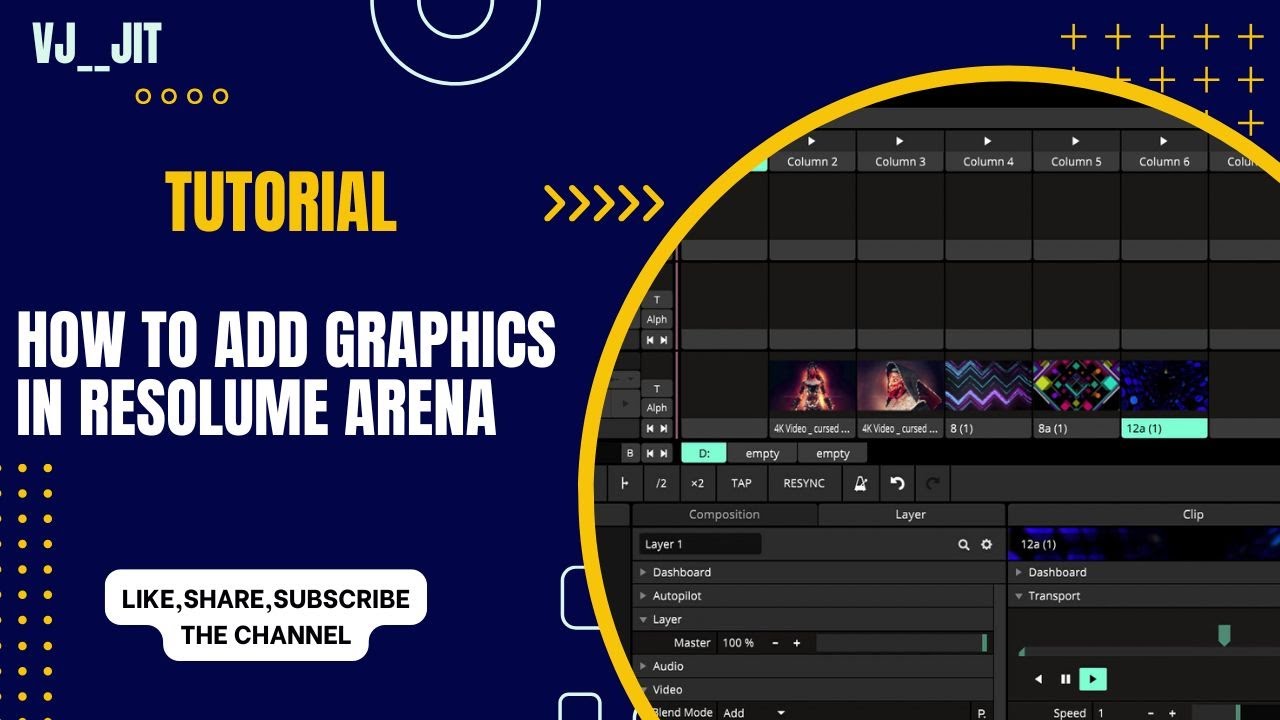Click next arrow beside the B button
The height and width of the screenshot is (720, 1280).
[664, 453]
